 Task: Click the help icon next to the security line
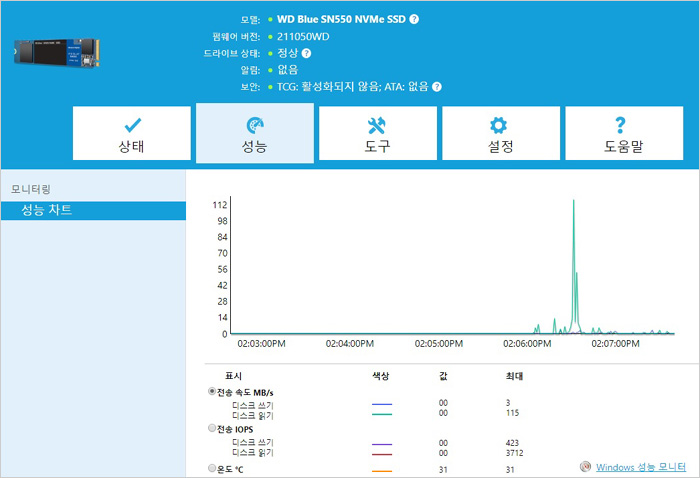437,87
